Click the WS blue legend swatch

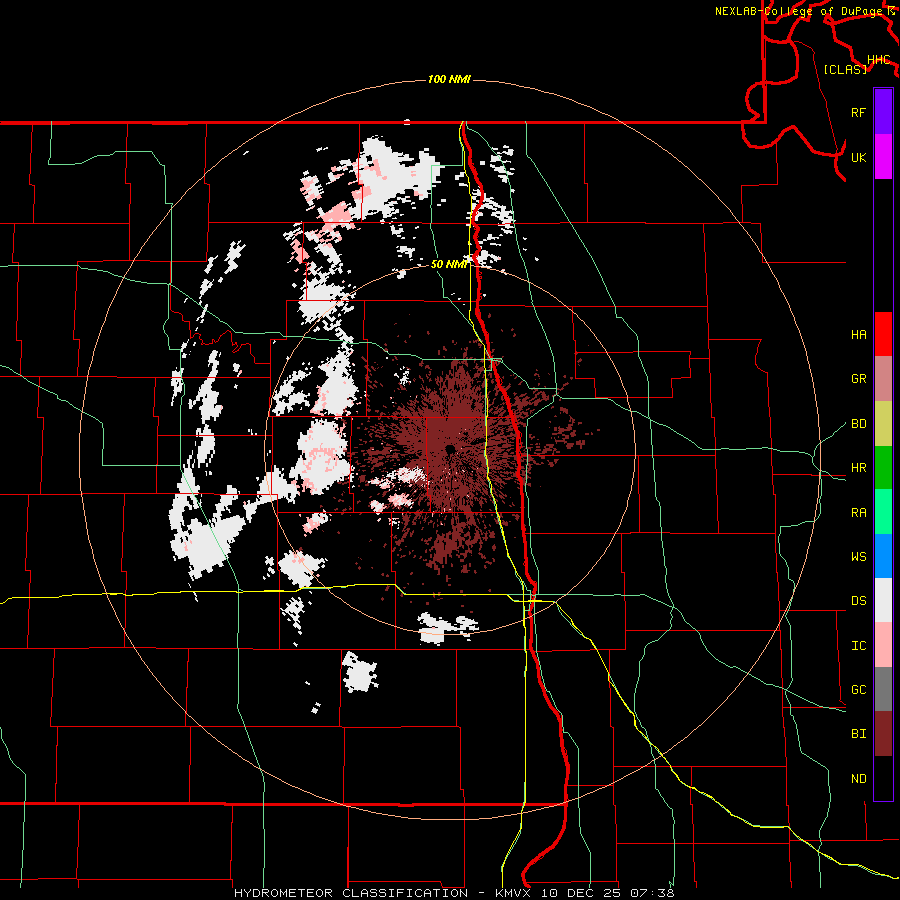click(883, 556)
